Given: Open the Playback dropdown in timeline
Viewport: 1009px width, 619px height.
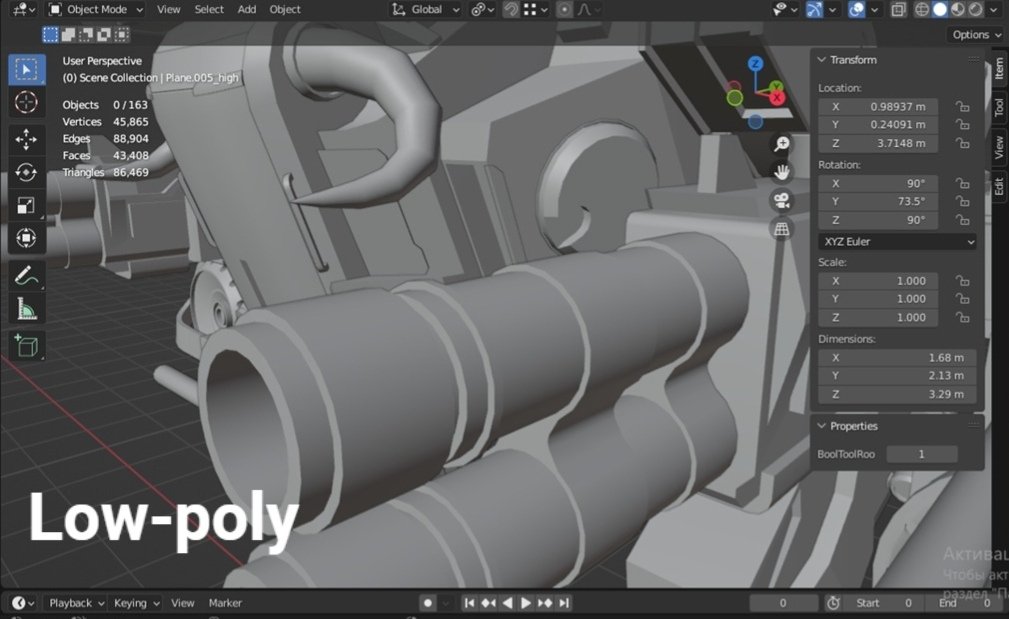Looking at the screenshot, I should 76,603.
